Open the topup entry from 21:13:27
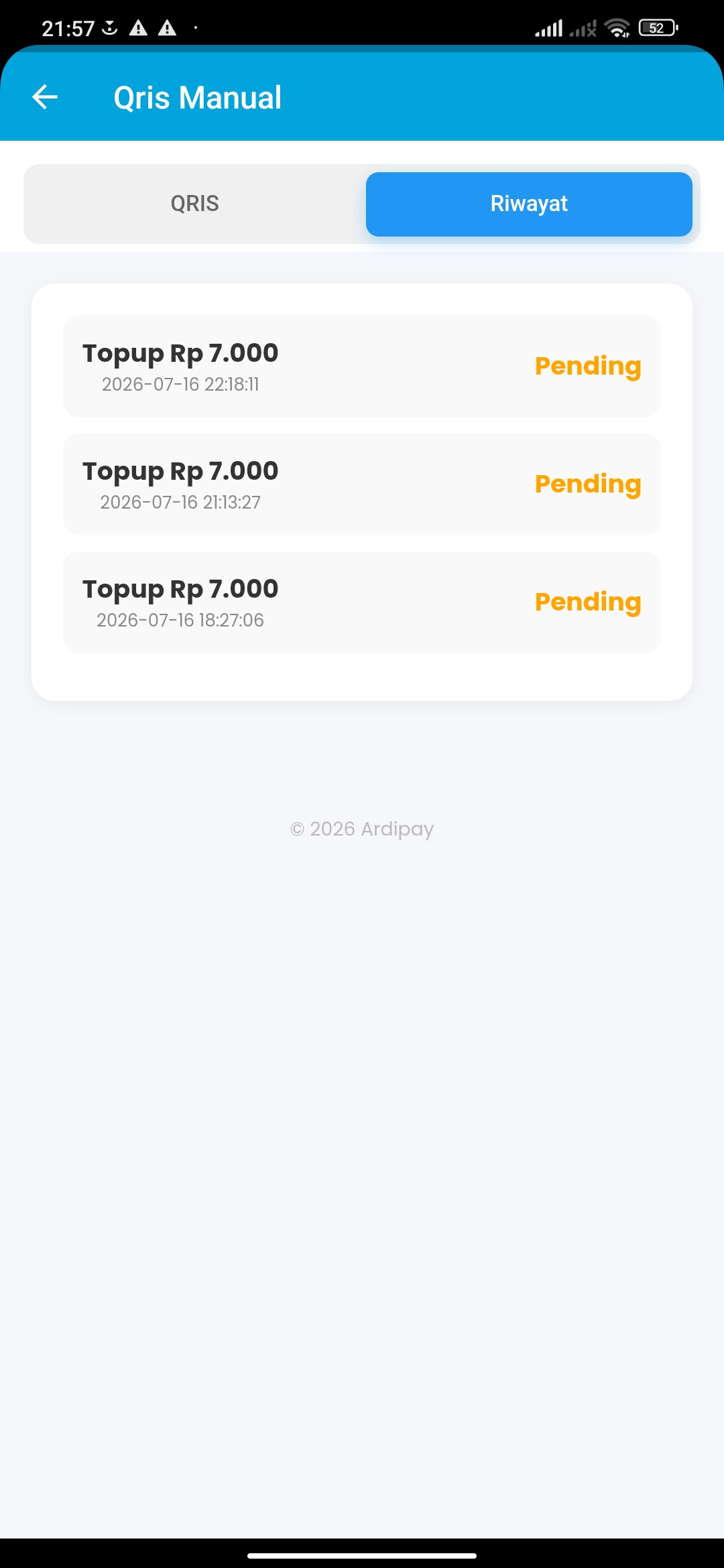Screen dimensions: 724x1568 362,484
